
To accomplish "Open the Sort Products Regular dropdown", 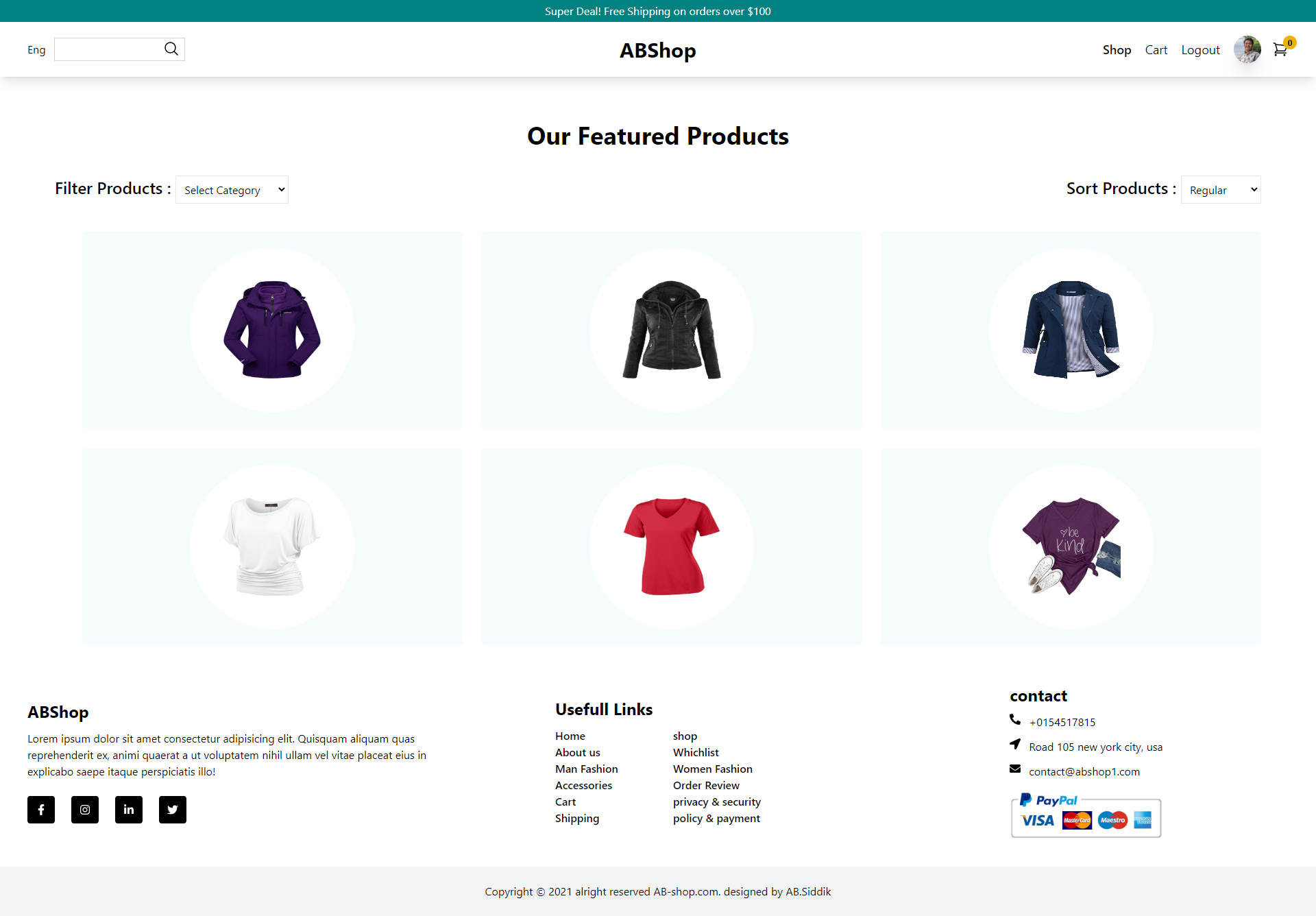I will coord(1220,189).
